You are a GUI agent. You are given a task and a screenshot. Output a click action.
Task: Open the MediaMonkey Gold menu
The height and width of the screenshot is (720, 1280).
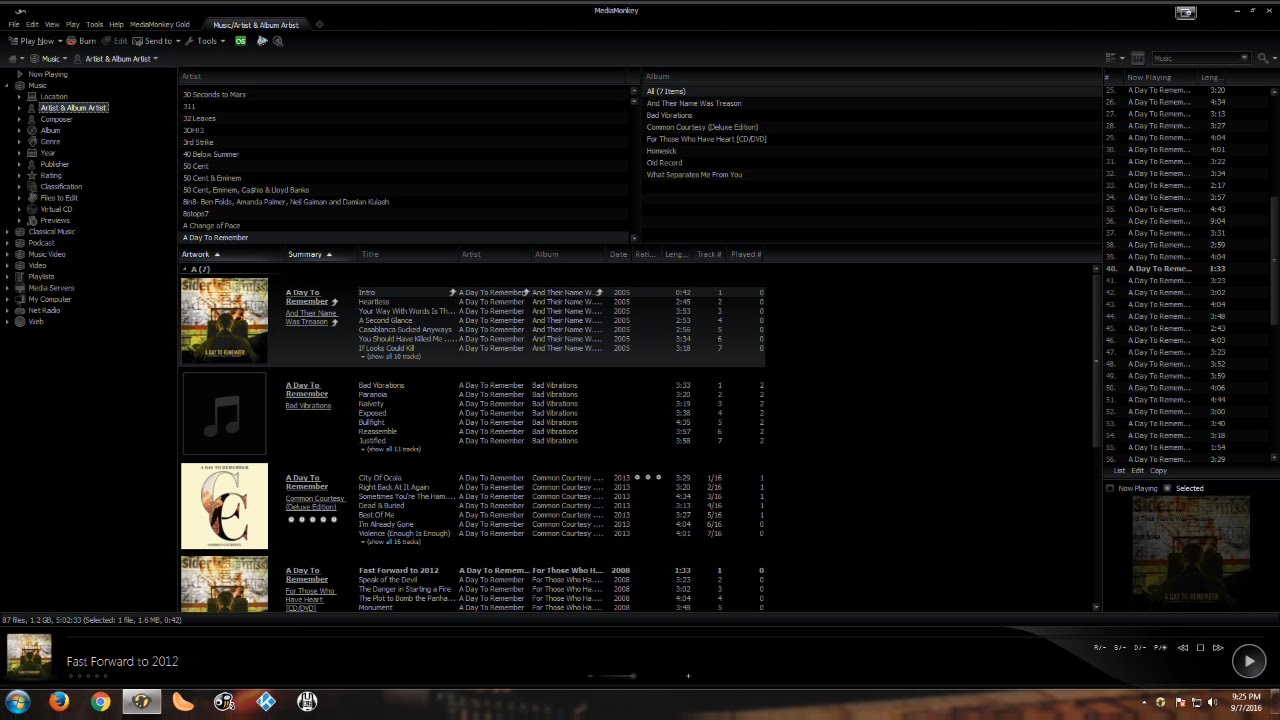(x=159, y=25)
